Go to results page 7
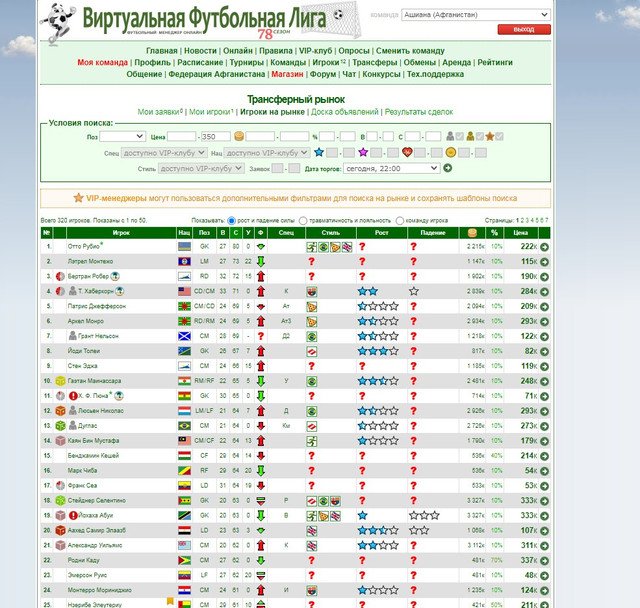The width and height of the screenshot is (640, 608). (x=547, y=220)
